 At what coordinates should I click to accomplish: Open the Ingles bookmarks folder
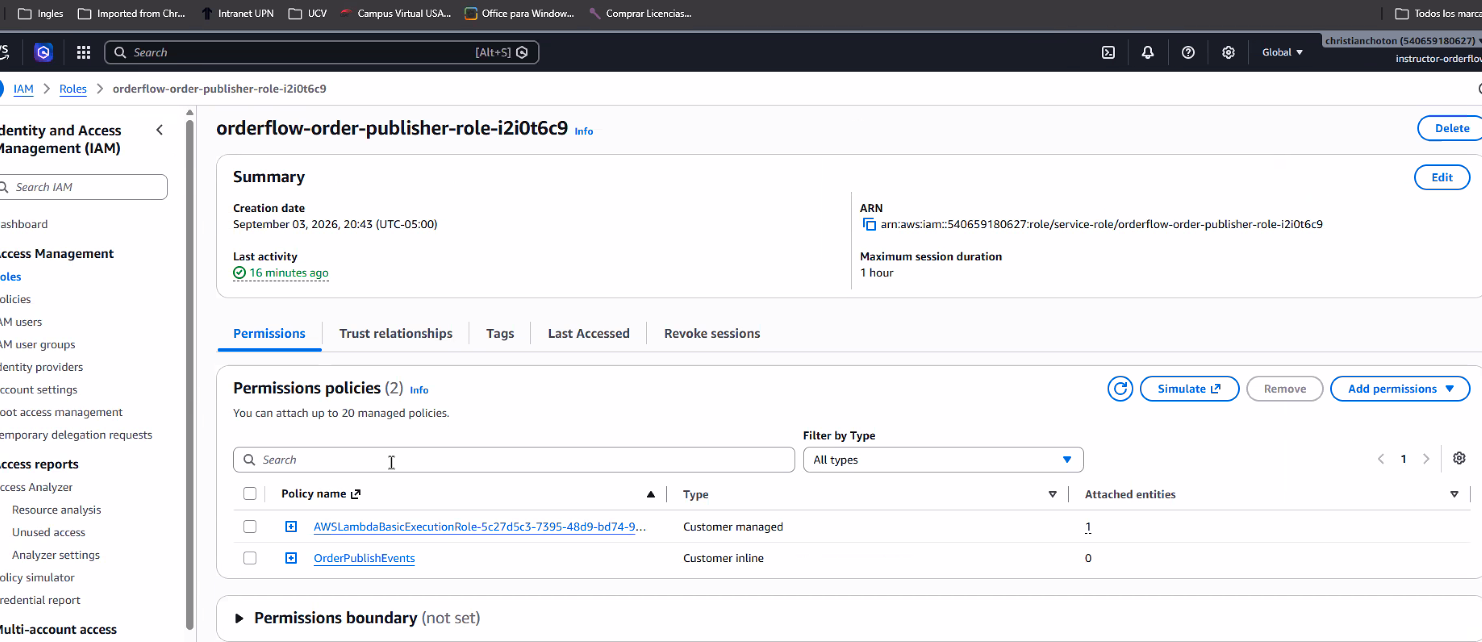click(40, 14)
